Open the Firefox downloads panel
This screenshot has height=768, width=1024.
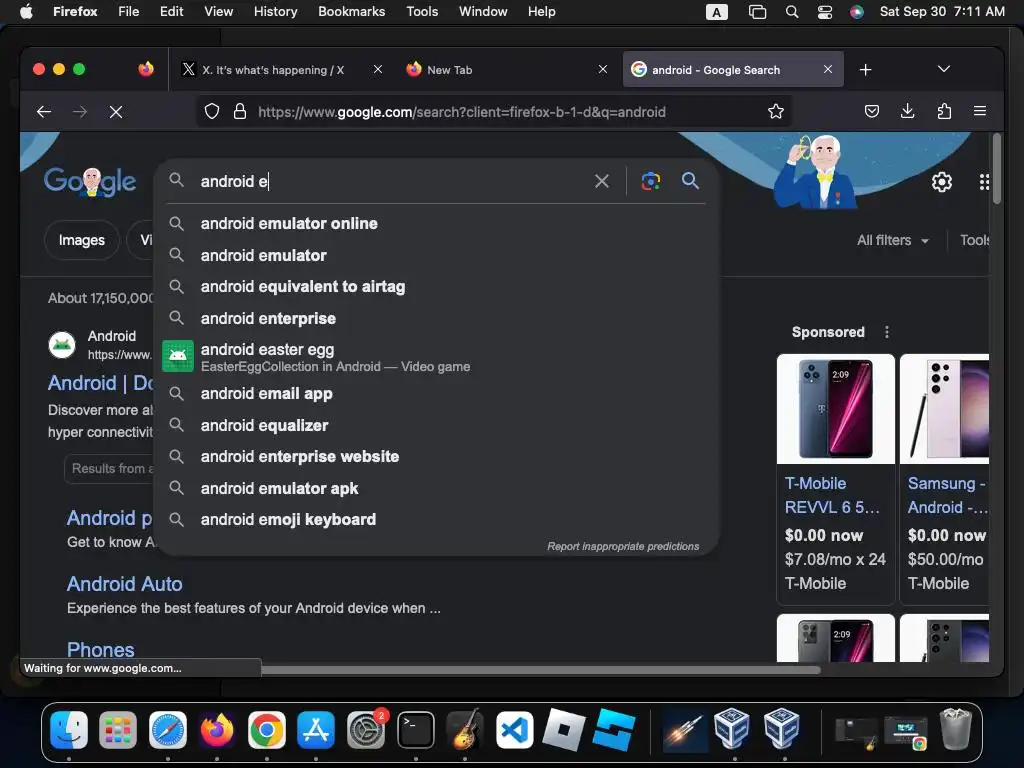pos(908,112)
